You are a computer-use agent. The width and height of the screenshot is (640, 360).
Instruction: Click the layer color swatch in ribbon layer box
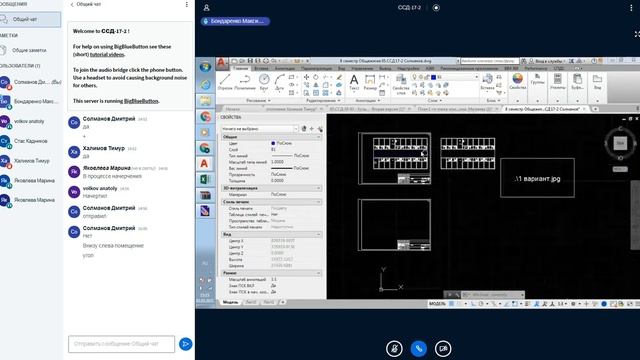pos(433,77)
